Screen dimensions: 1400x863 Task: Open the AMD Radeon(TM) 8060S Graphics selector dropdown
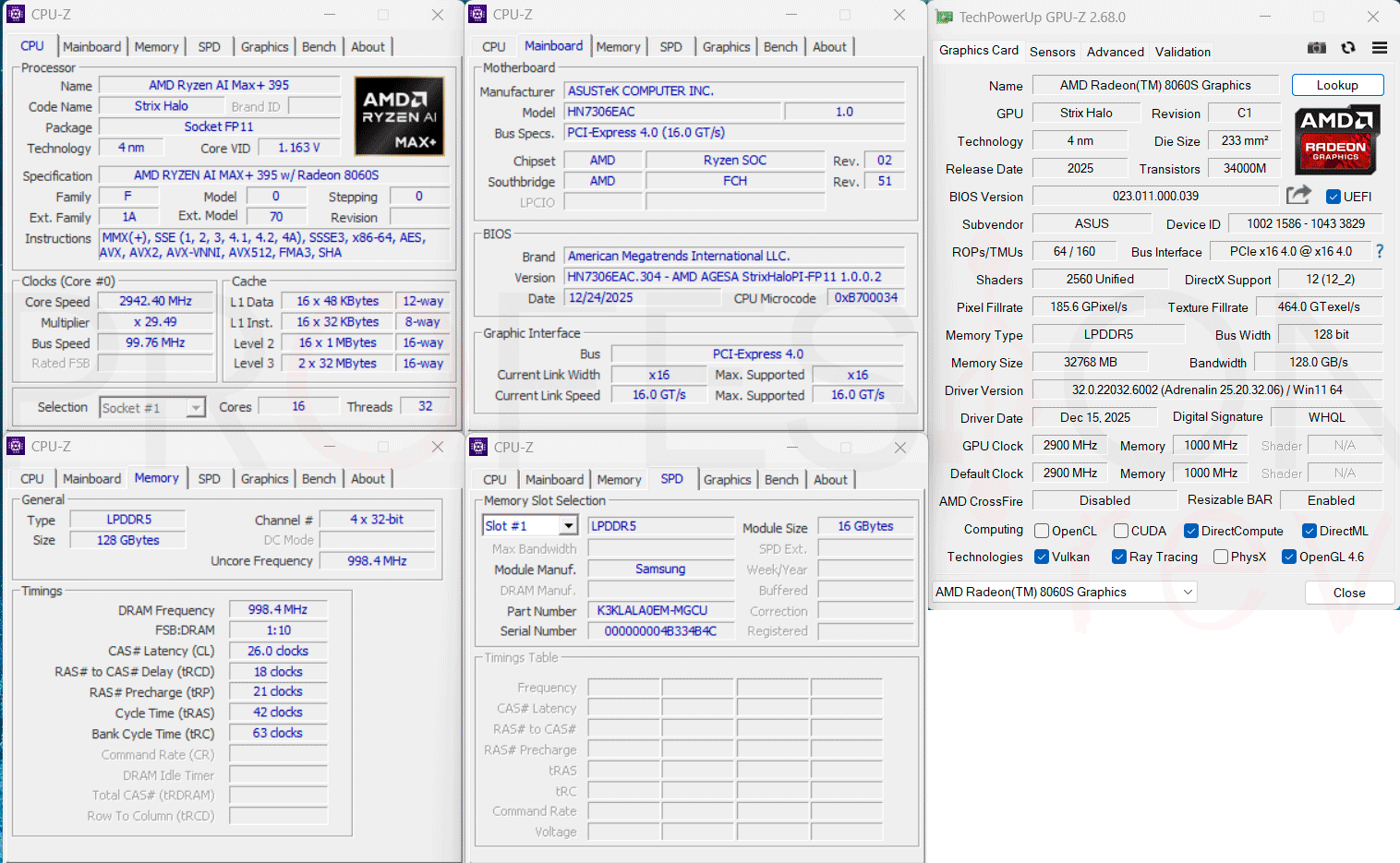1065,592
